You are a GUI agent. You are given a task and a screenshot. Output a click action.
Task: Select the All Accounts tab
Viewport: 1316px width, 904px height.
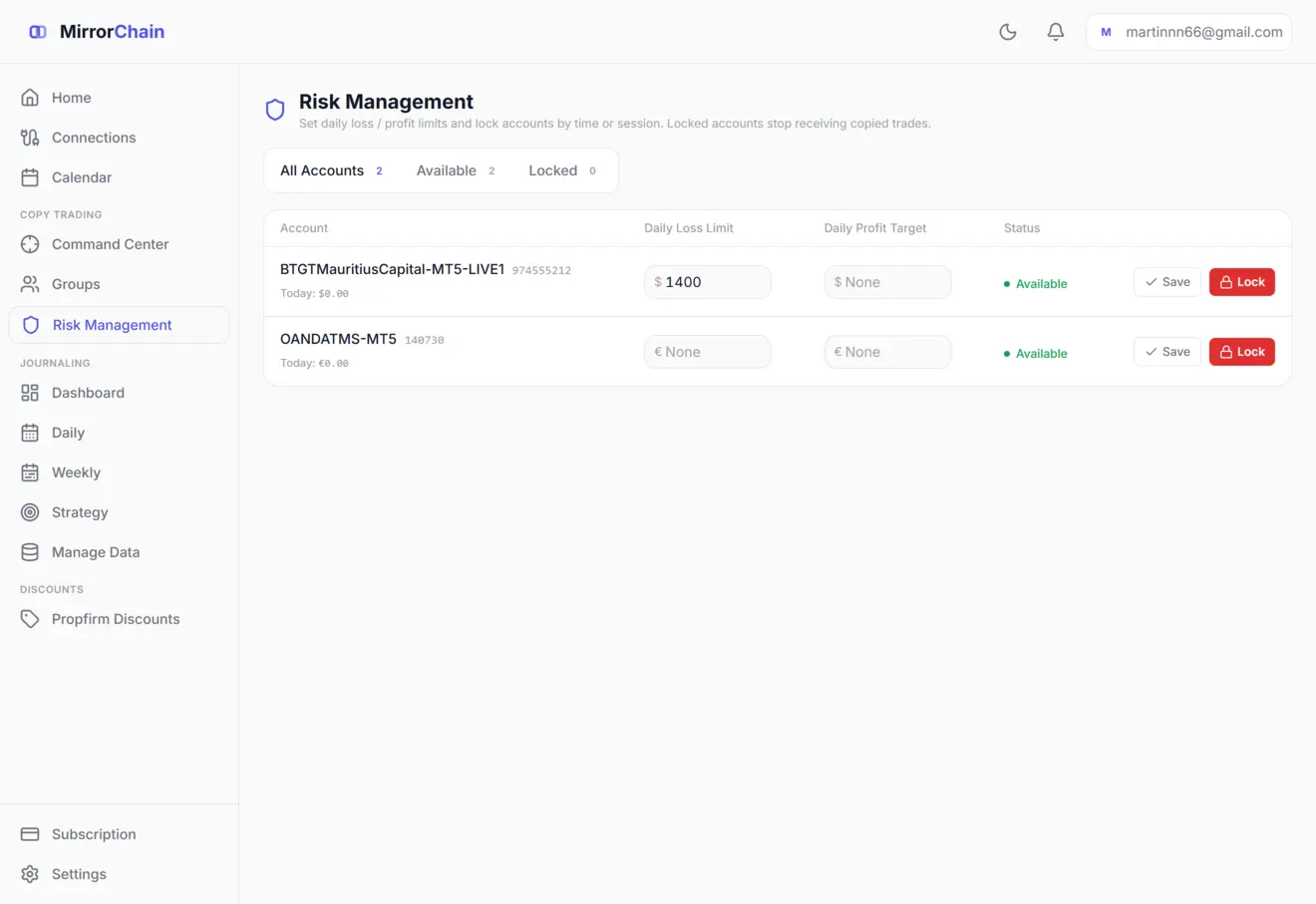point(332,170)
